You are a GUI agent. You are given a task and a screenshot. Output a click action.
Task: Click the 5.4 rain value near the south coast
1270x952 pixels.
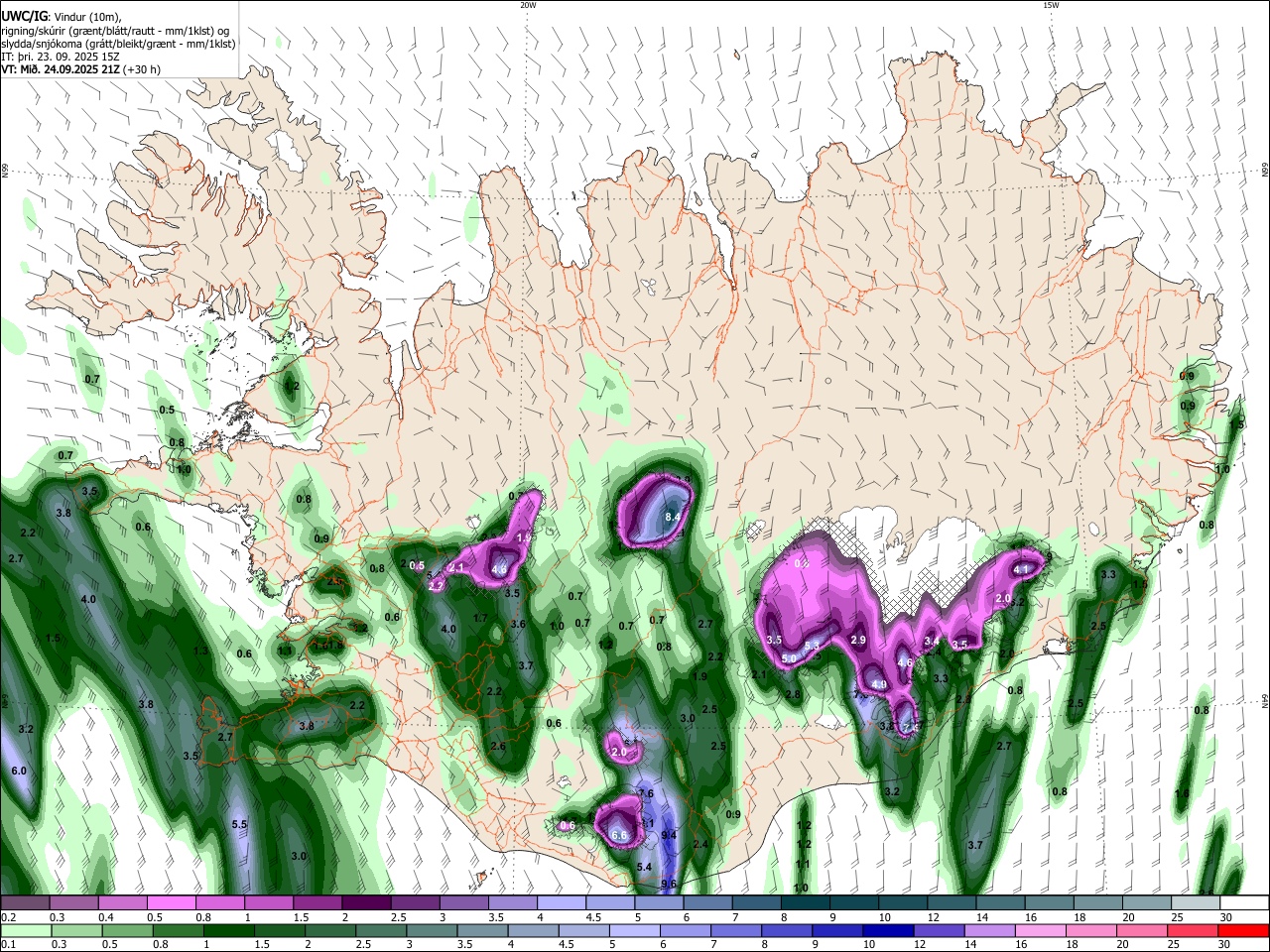(x=644, y=867)
